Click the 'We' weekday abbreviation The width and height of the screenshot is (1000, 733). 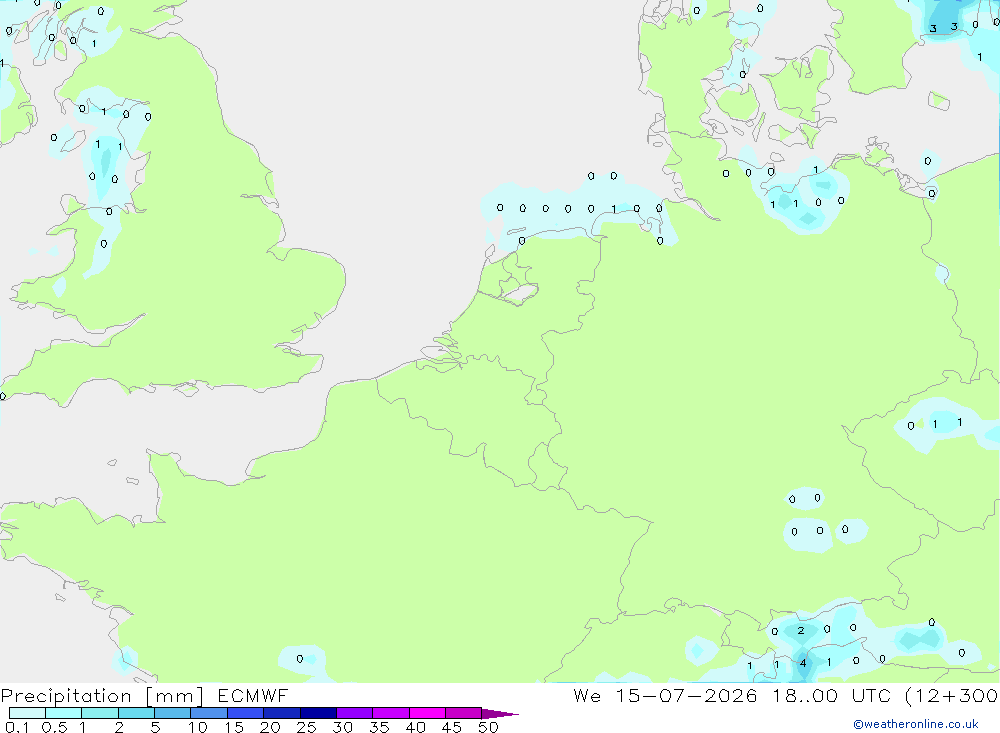587,695
